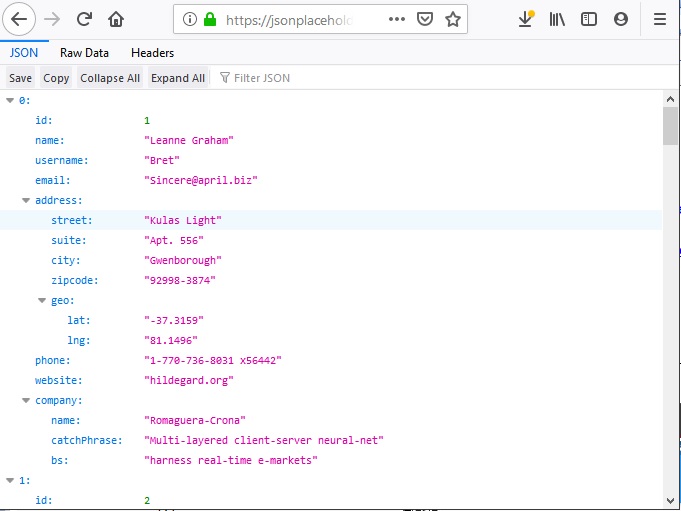The image size is (681, 511).
Task: Collapse the 1: node triangle
Action: click(10, 480)
